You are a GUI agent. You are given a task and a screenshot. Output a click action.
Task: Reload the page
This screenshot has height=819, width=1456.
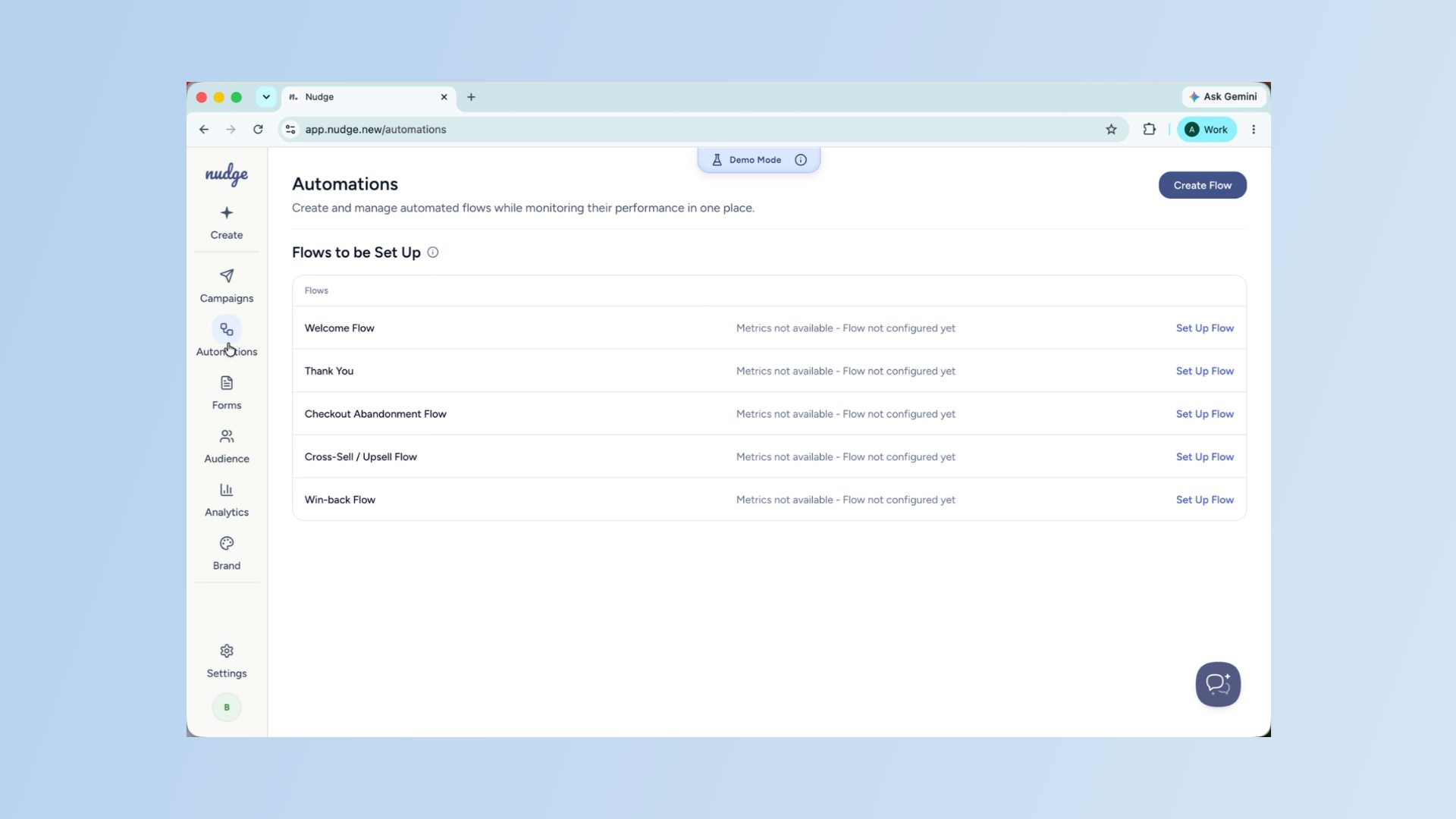[x=258, y=130]
